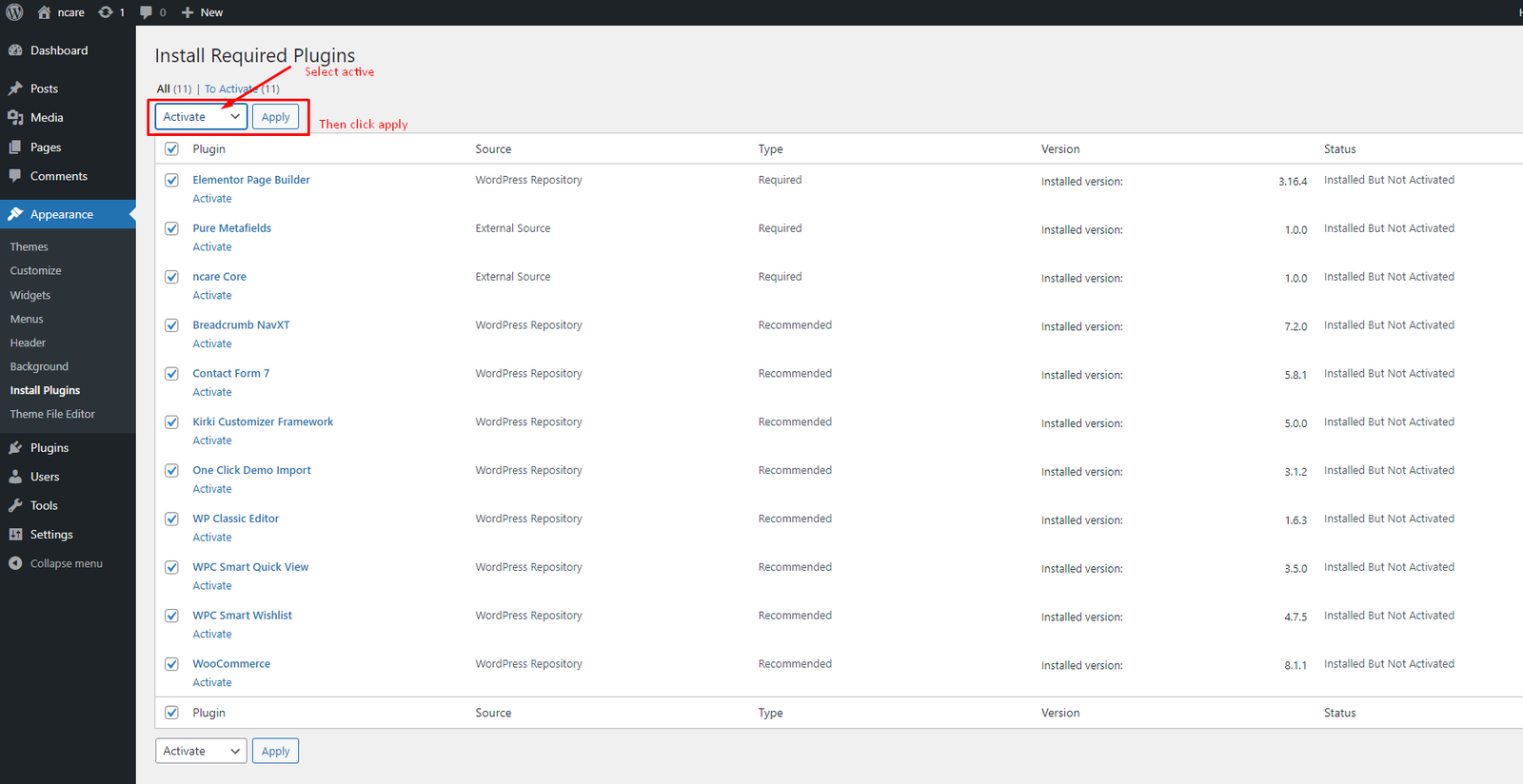This screenshot has width=1523, height=784.
Task: Open Themes submenu item
Action: pos(29,246)
